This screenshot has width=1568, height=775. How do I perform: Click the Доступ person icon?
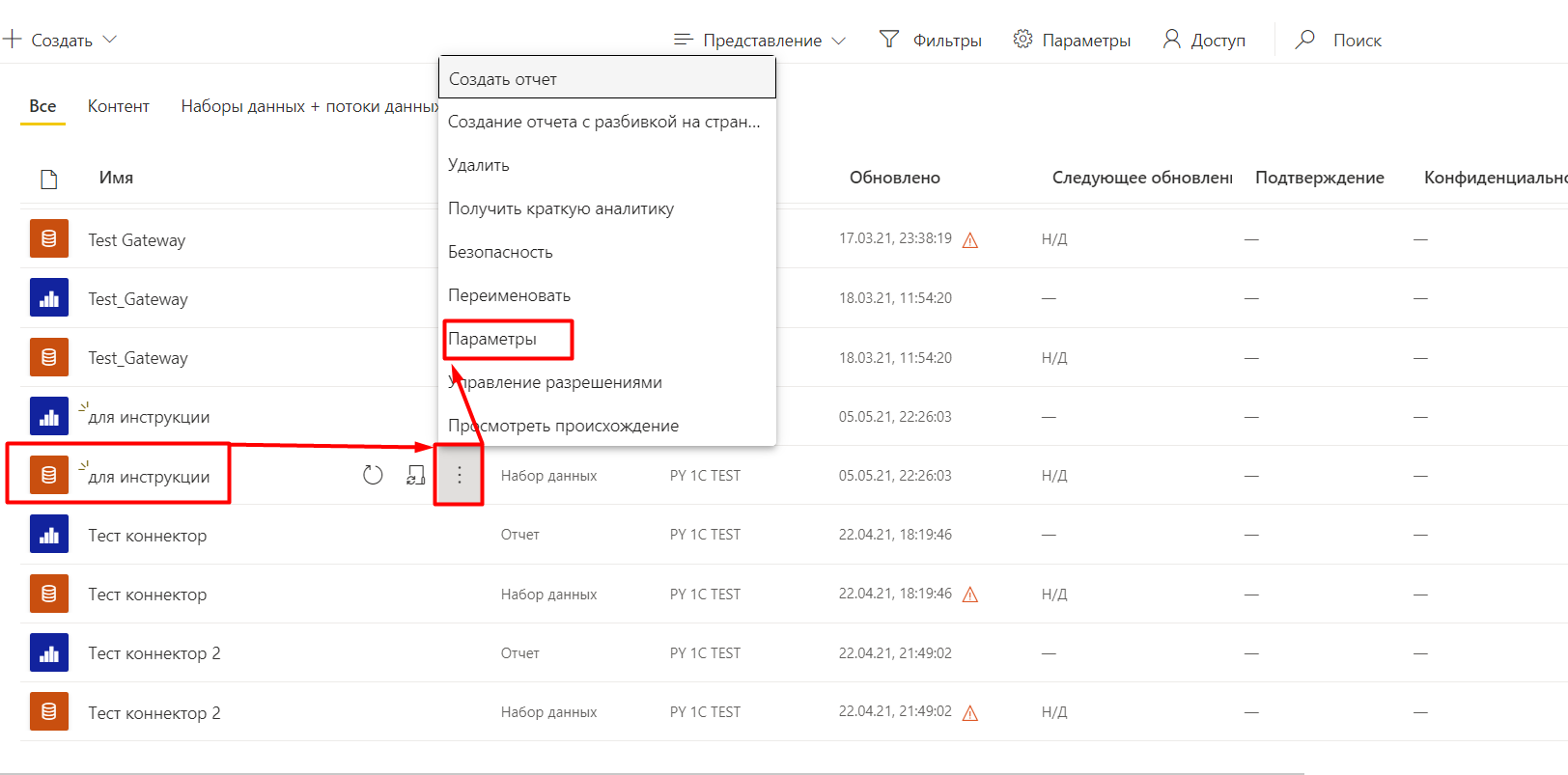pyautogui.click(x=1171, y=40)
